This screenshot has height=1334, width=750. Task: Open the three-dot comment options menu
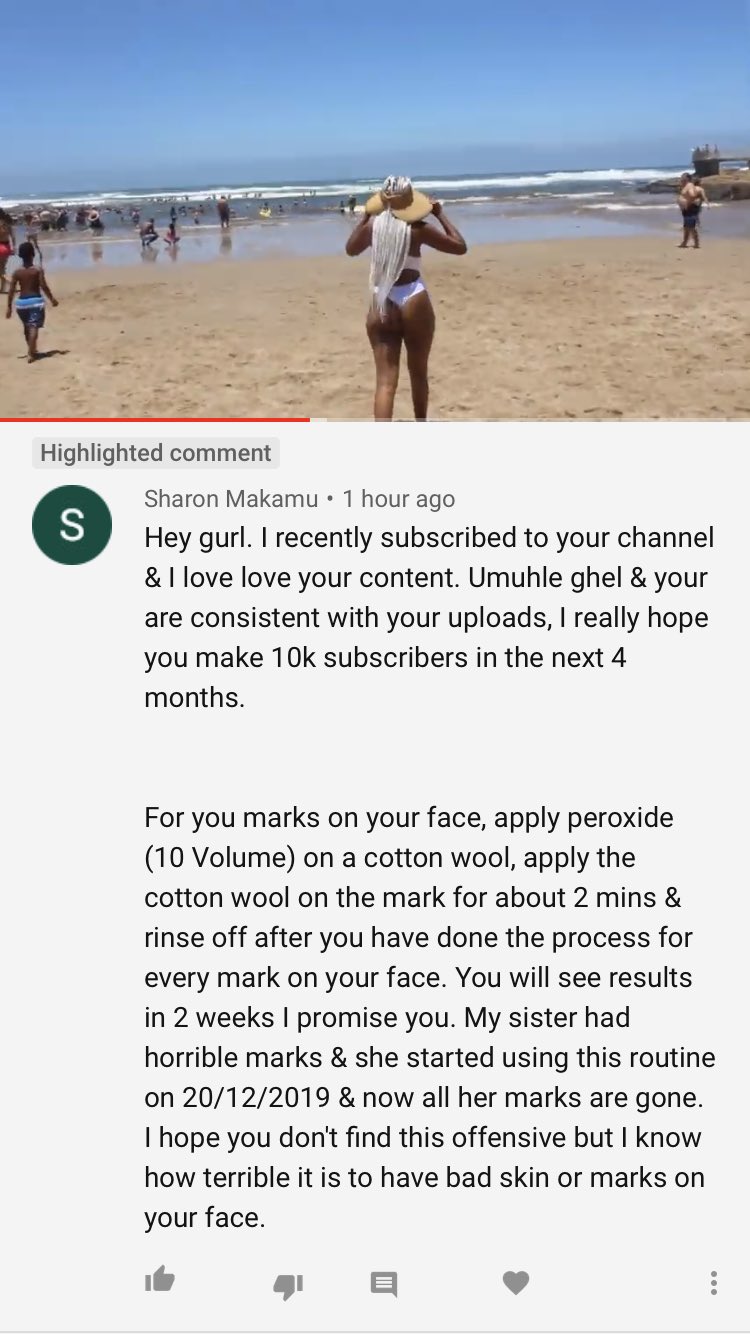[x=713, y=1283]
